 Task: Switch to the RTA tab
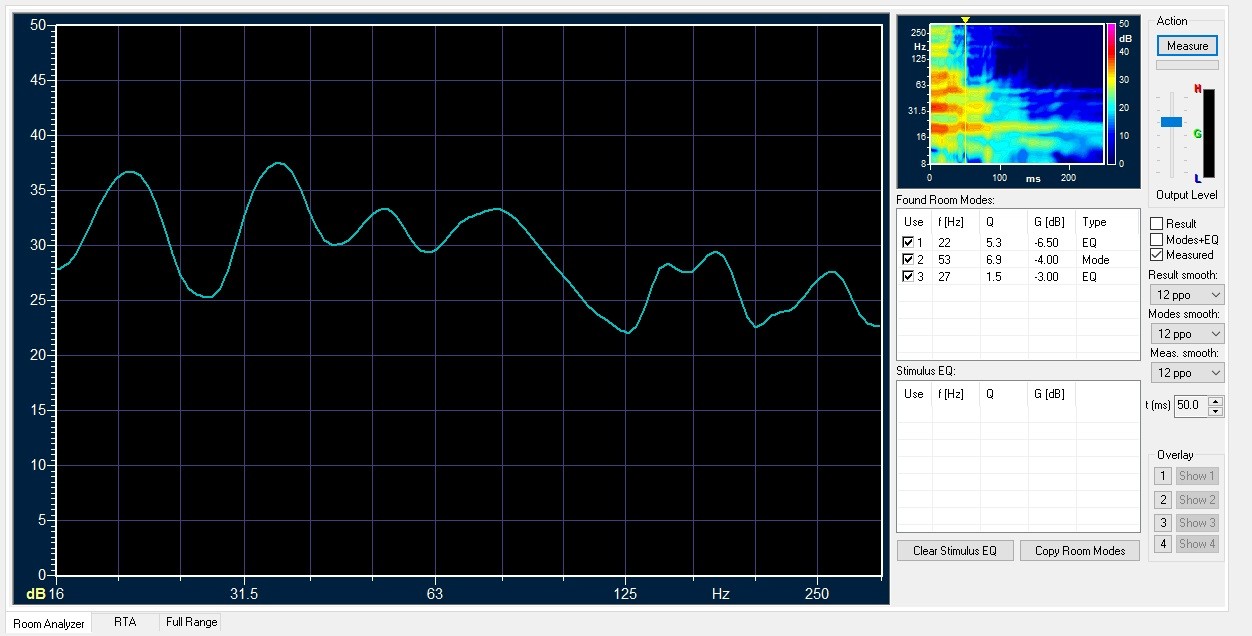click(125, 622)
